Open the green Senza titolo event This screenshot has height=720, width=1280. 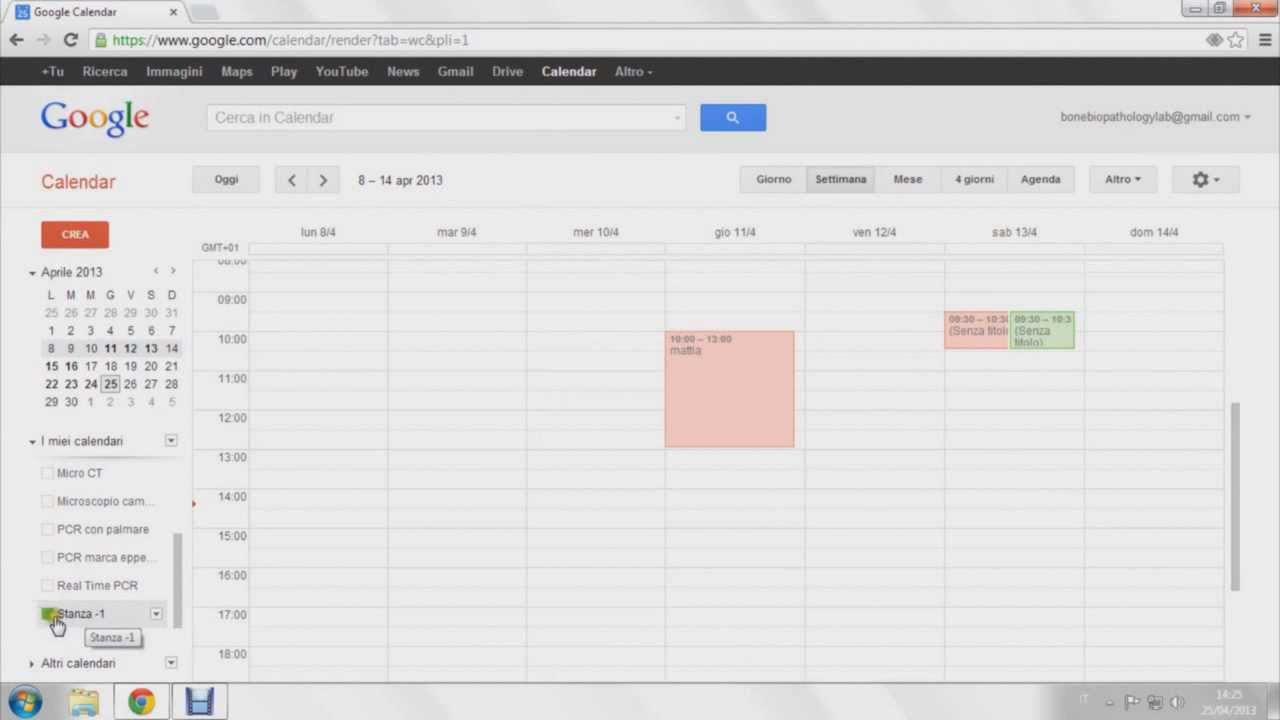(1042, 330)
